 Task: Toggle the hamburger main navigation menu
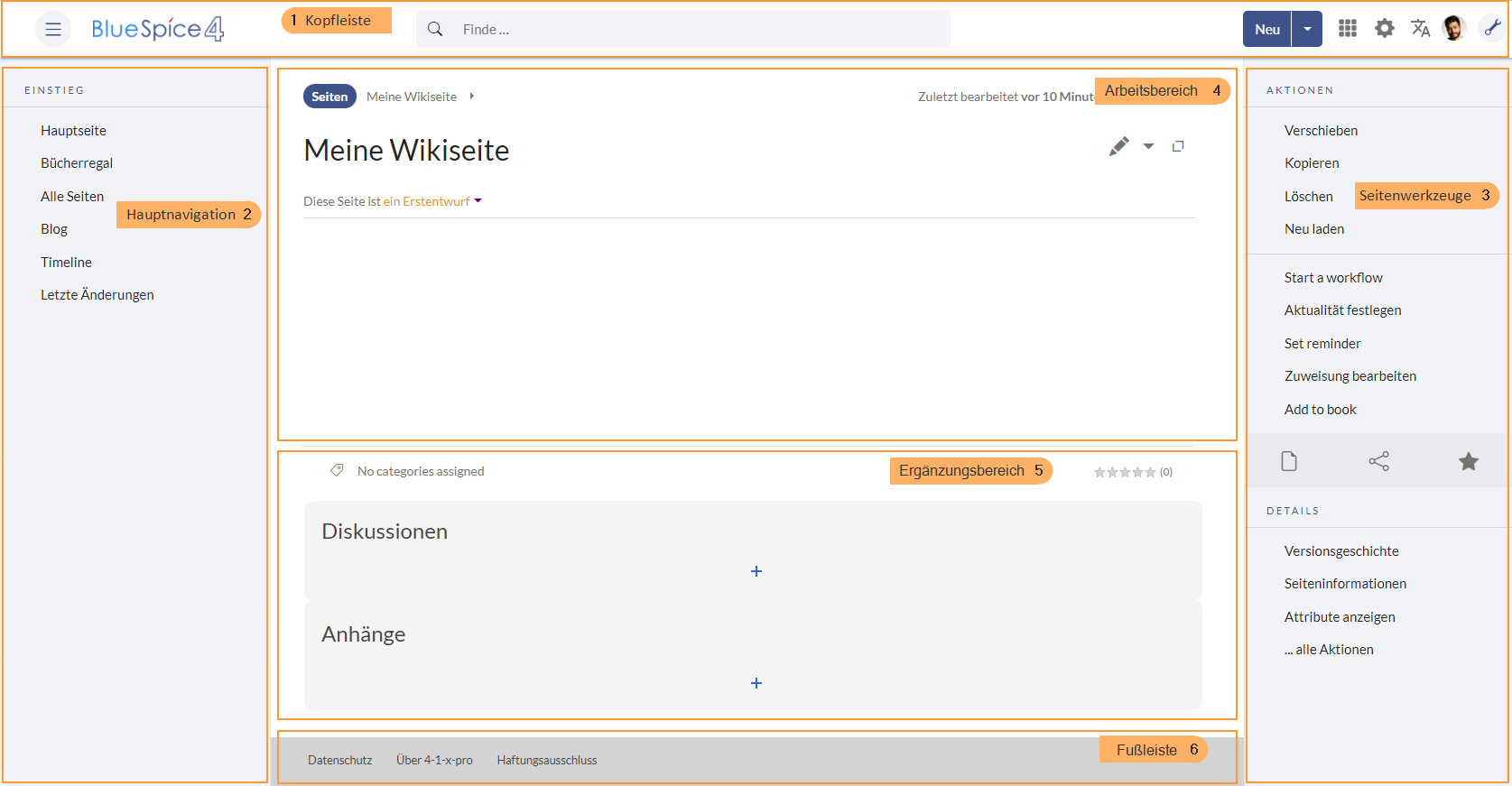point(53,30)
